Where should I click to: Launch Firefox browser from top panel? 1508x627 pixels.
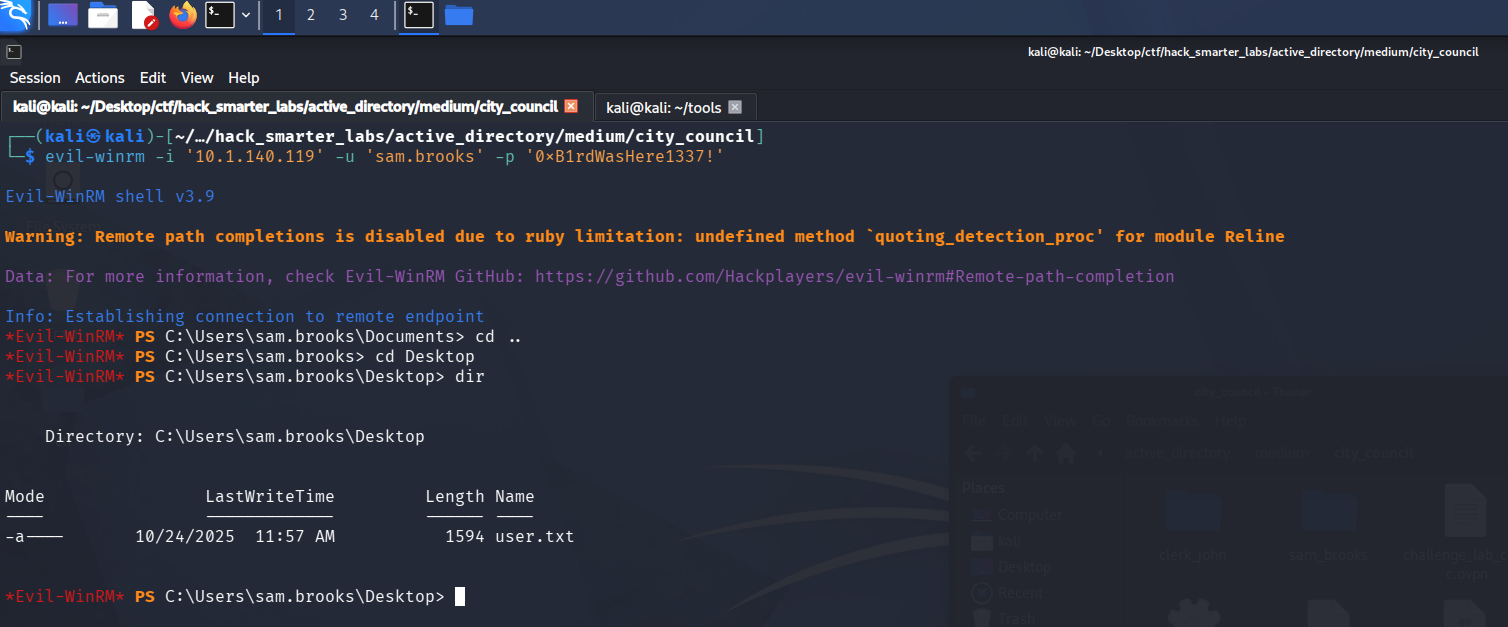pos(183,15)
